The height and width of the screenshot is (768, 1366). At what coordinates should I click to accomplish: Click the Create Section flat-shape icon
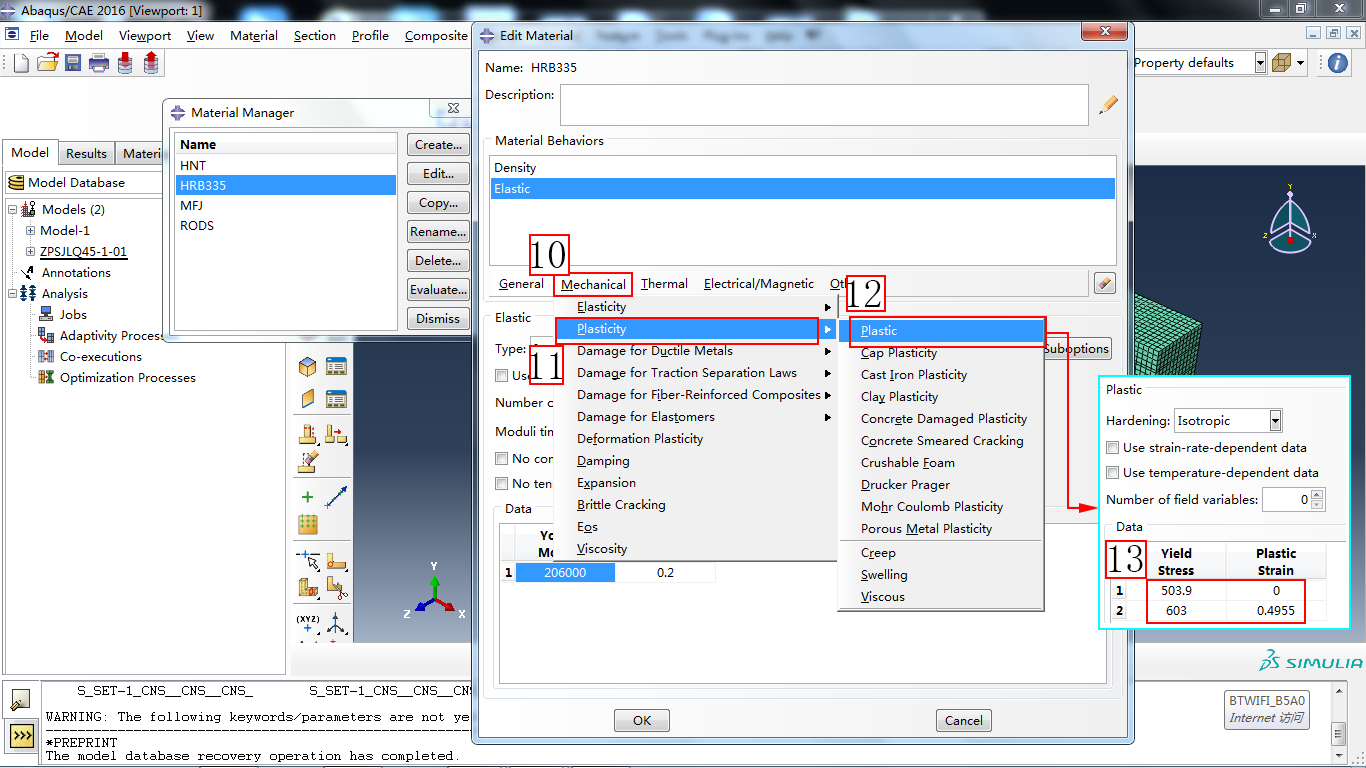308,399
